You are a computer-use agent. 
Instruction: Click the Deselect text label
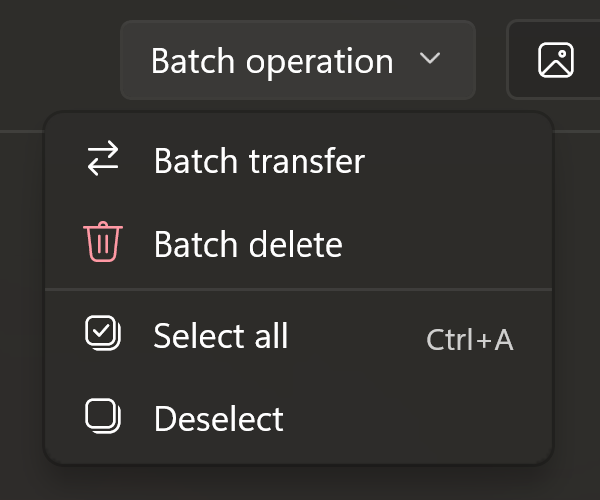[x=218, y=419]
